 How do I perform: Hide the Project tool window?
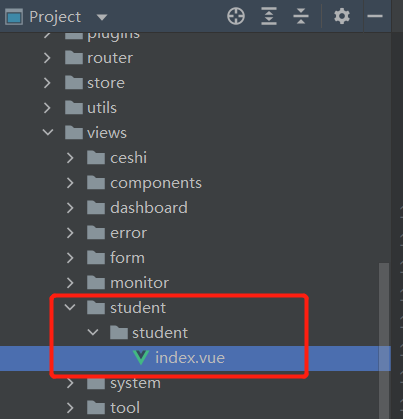click(375, 16)
